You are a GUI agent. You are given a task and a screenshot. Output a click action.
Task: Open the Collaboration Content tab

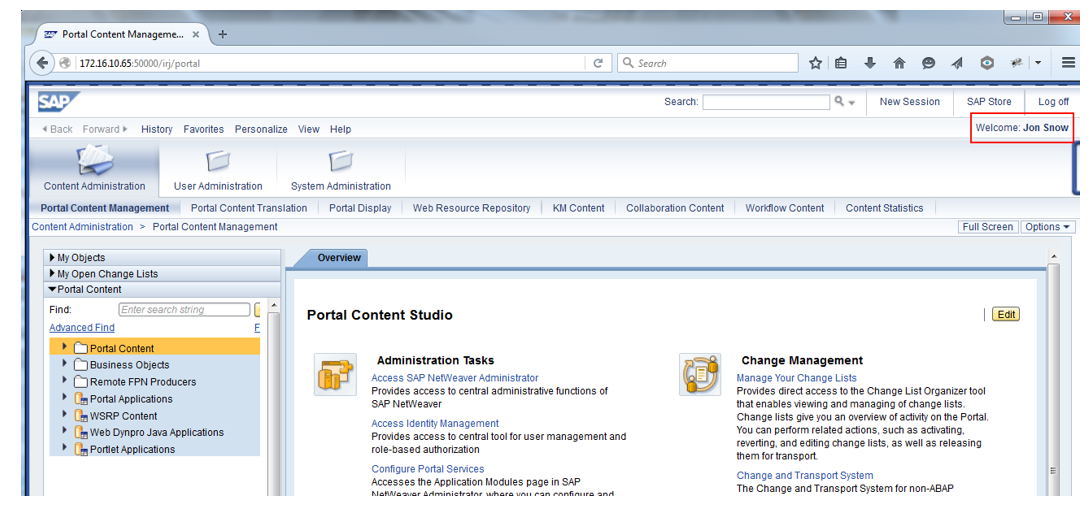click(x=675, y=208)
